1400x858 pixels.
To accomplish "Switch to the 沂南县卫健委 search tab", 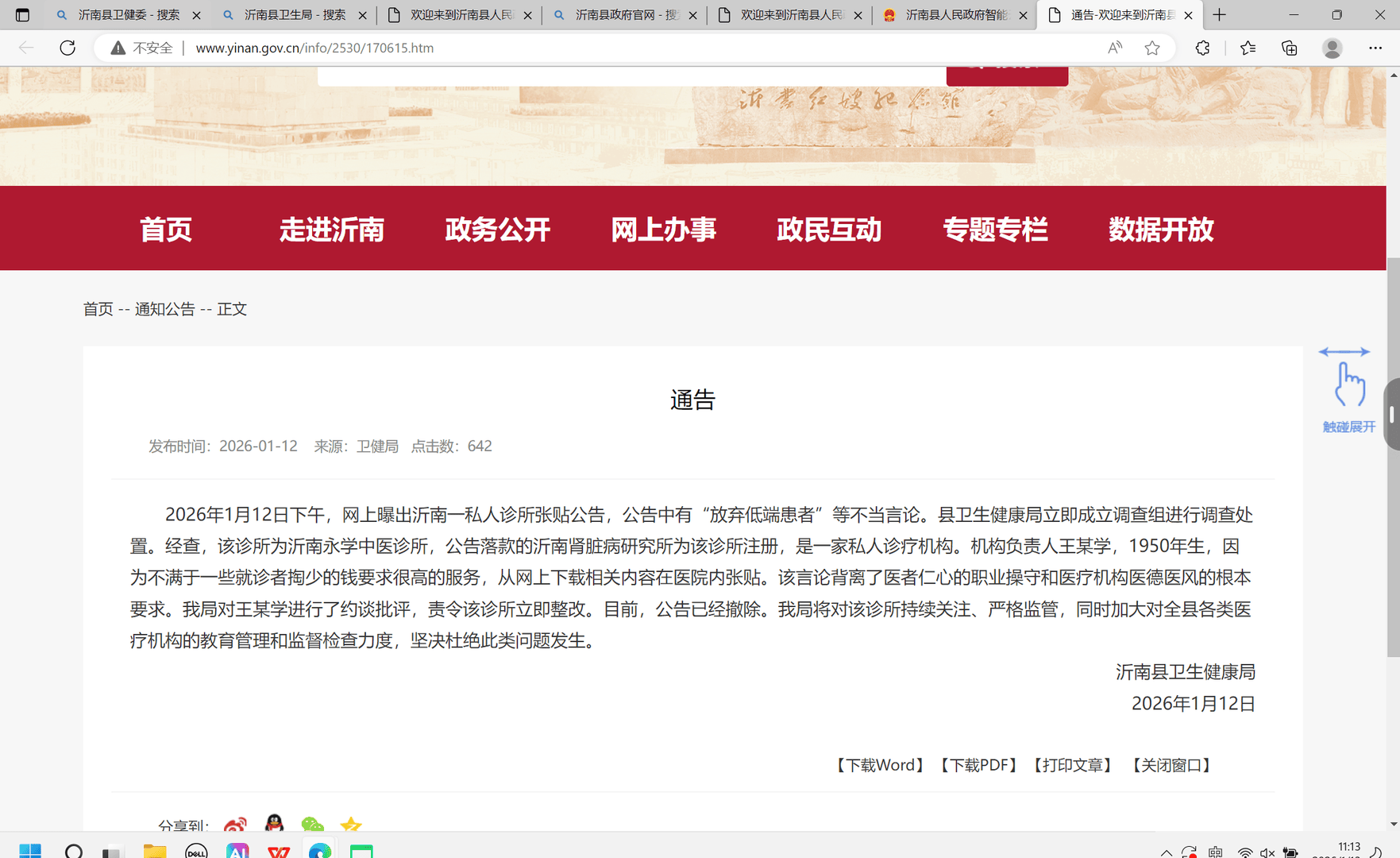I will pyautogui.click(x=128, y=15).
